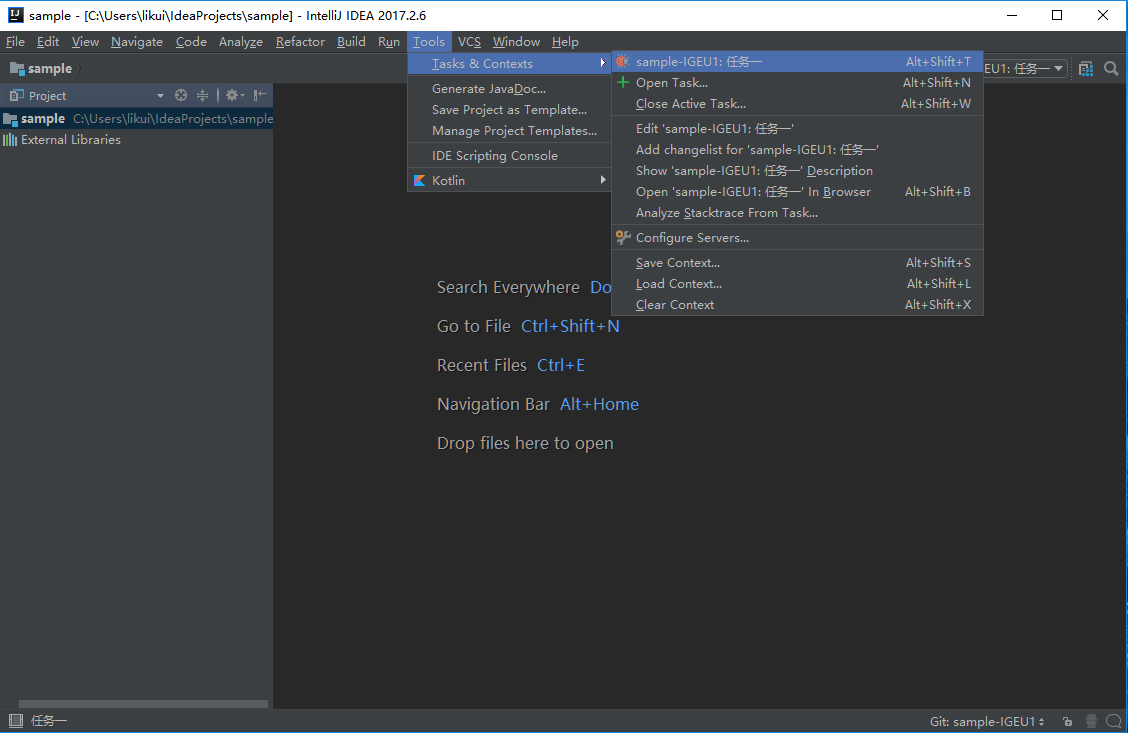Open the Code menu
This screenshot has width=1128, height=733.
(191, 42)
